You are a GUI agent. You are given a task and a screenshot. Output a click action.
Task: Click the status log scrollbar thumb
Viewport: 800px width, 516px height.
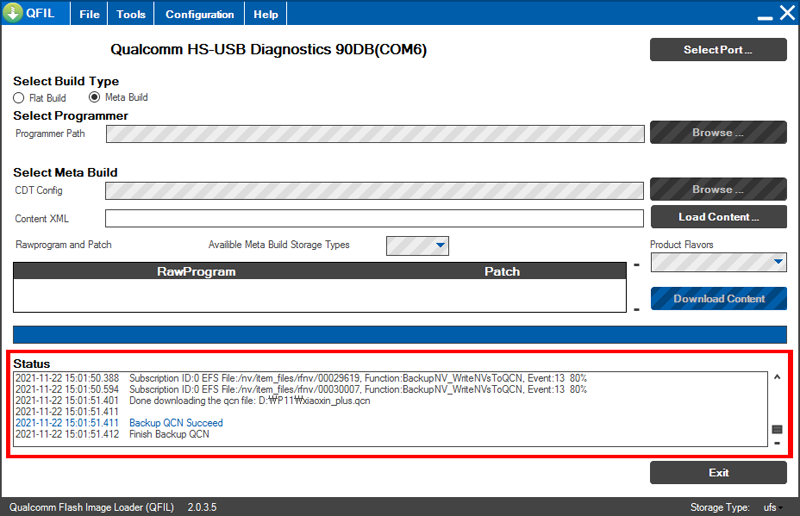pyautogui.click(x=777, y=429)
